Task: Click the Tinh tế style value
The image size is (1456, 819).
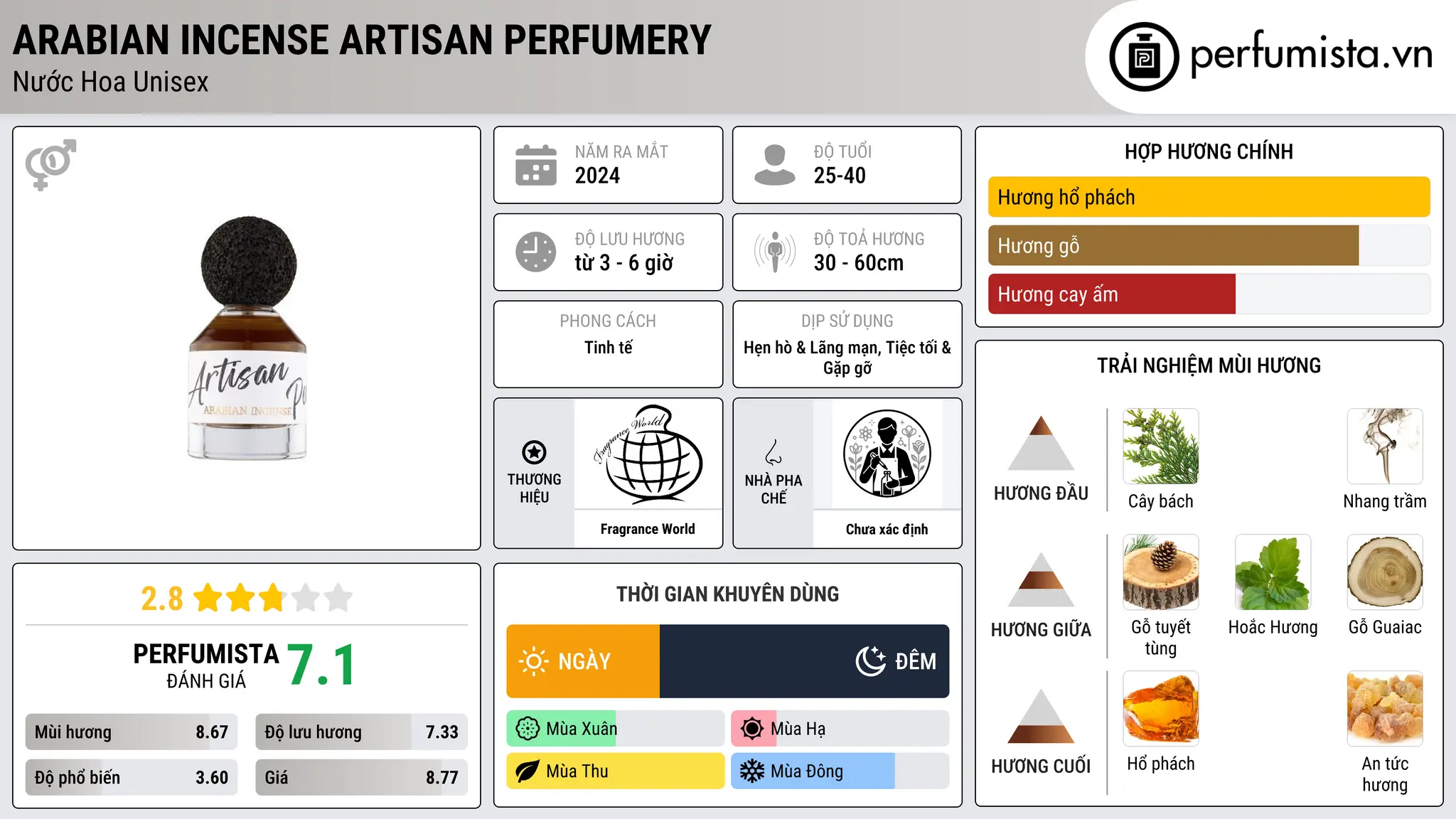Action: pos(608,348)
